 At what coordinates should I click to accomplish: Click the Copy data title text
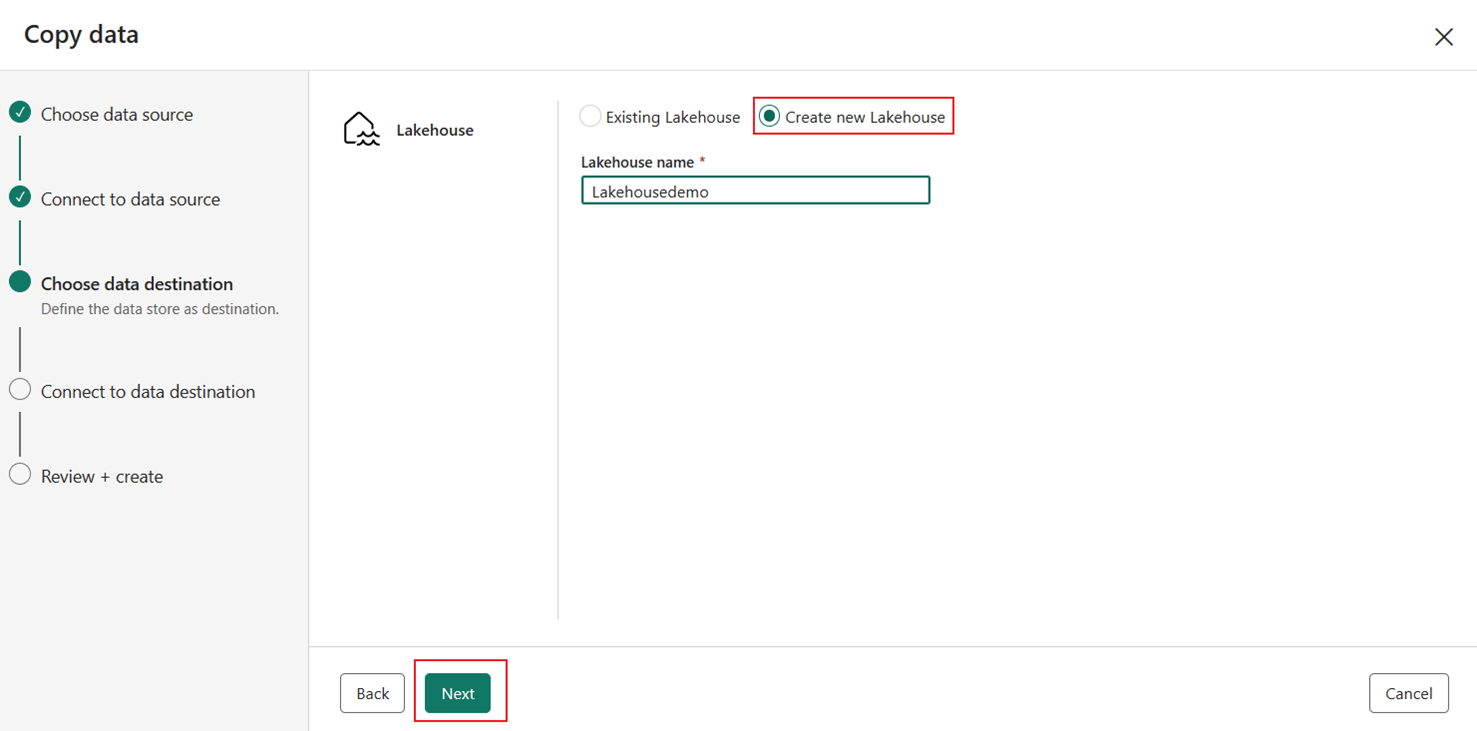click(x=81, y=34)
